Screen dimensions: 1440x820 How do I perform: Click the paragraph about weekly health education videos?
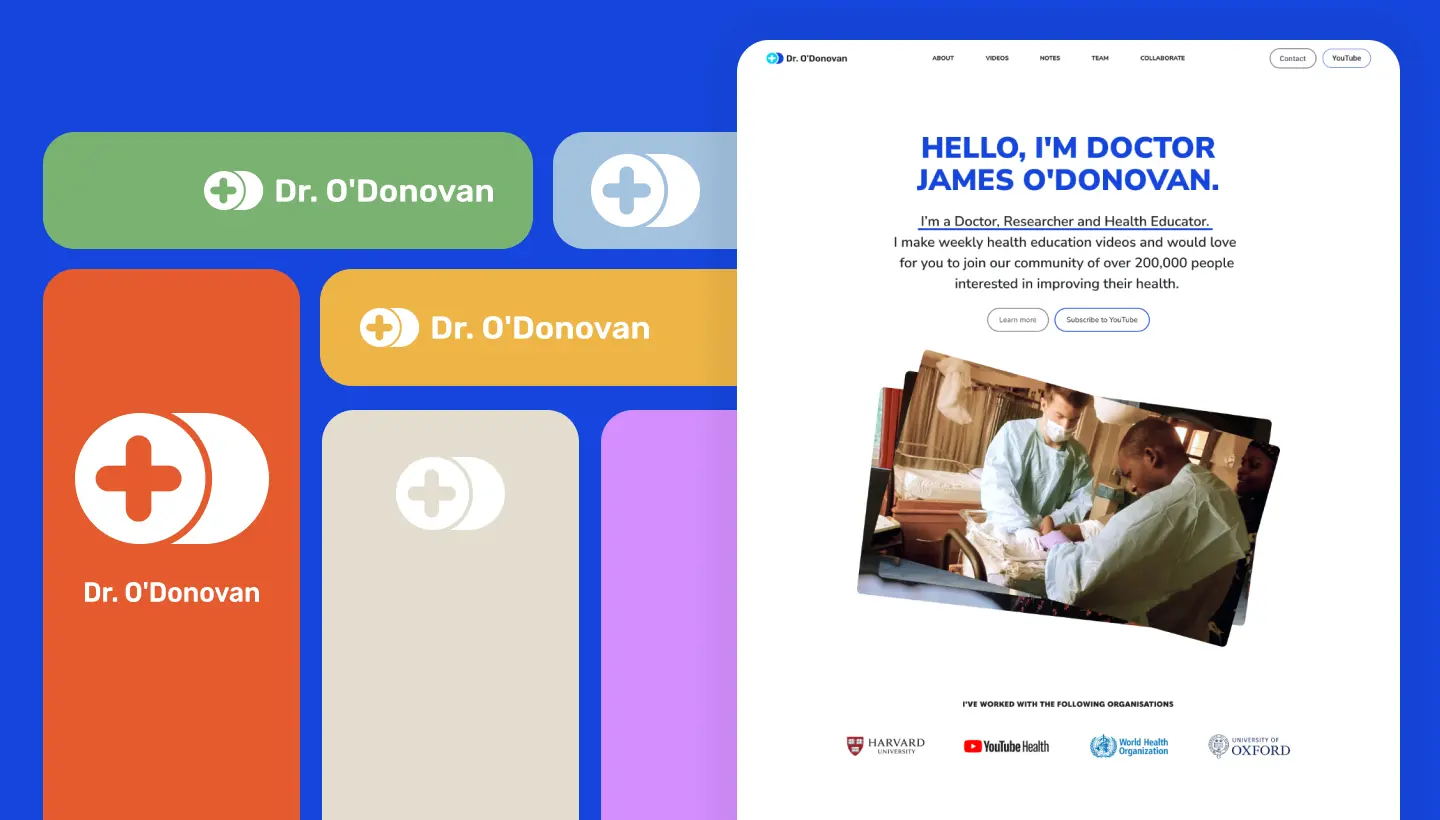pos(1067,263)
